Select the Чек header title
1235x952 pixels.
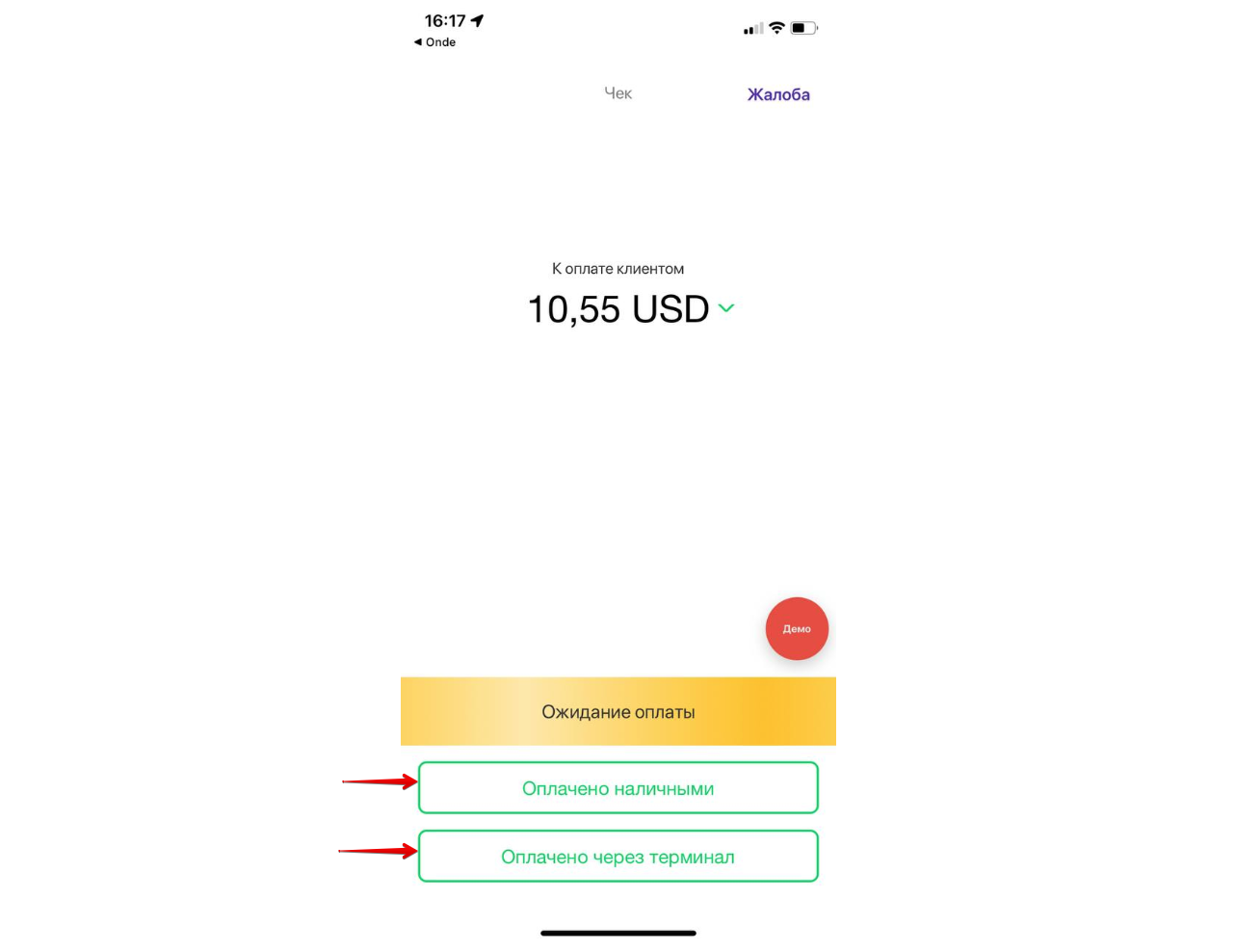[617, 93]
